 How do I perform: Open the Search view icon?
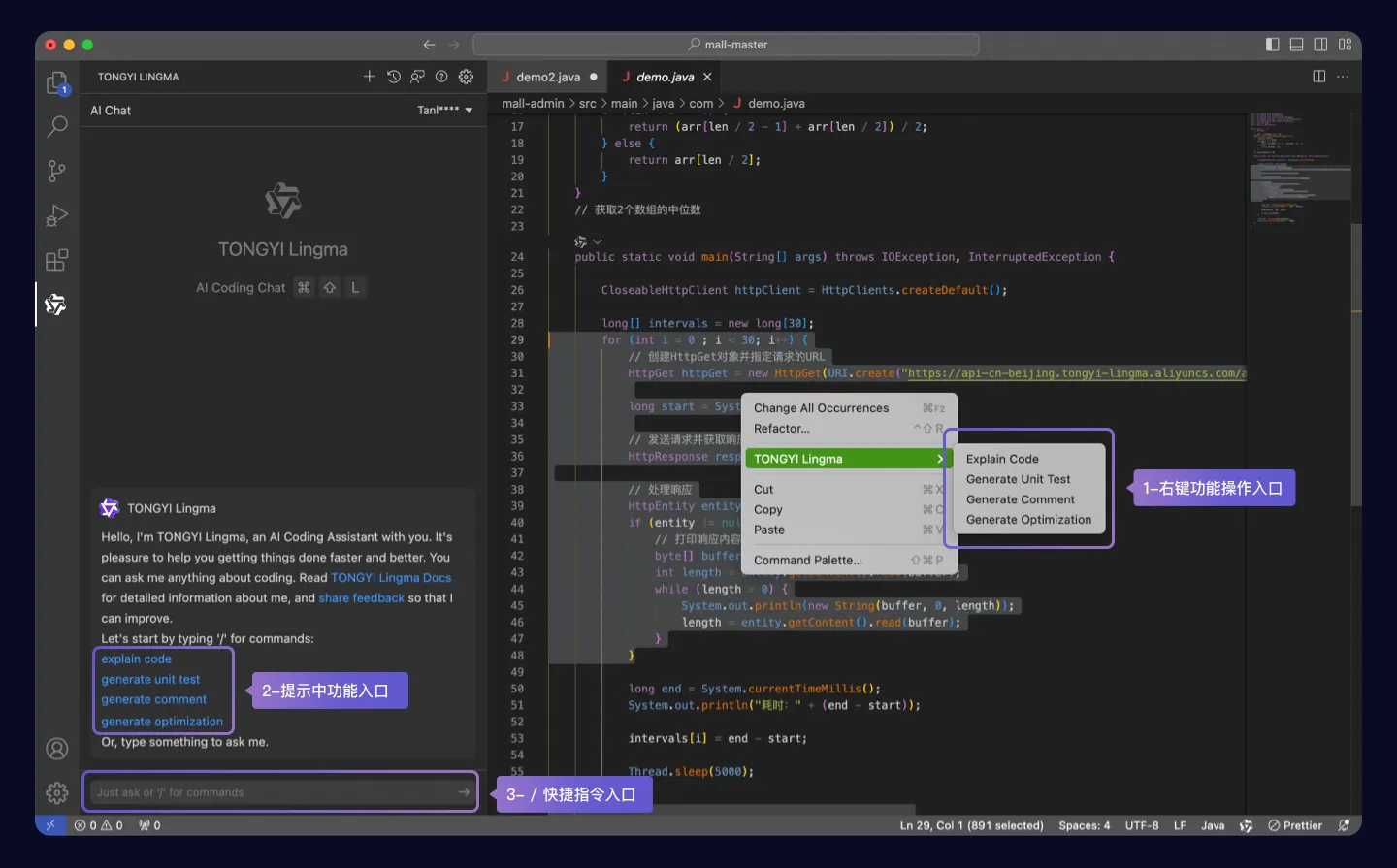click(x=57, y=126)
